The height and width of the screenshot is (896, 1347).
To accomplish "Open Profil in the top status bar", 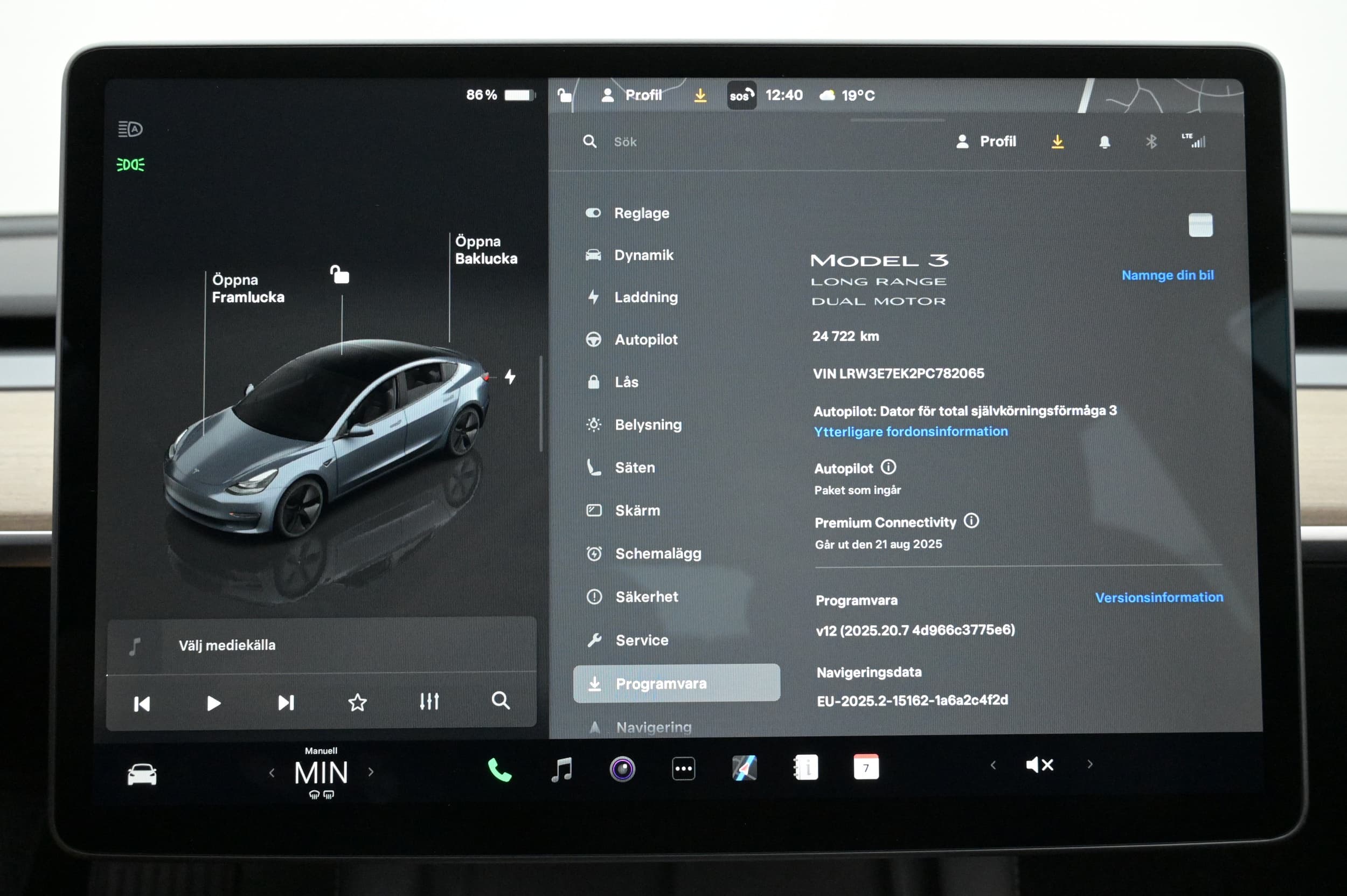I will click(631, 95).
